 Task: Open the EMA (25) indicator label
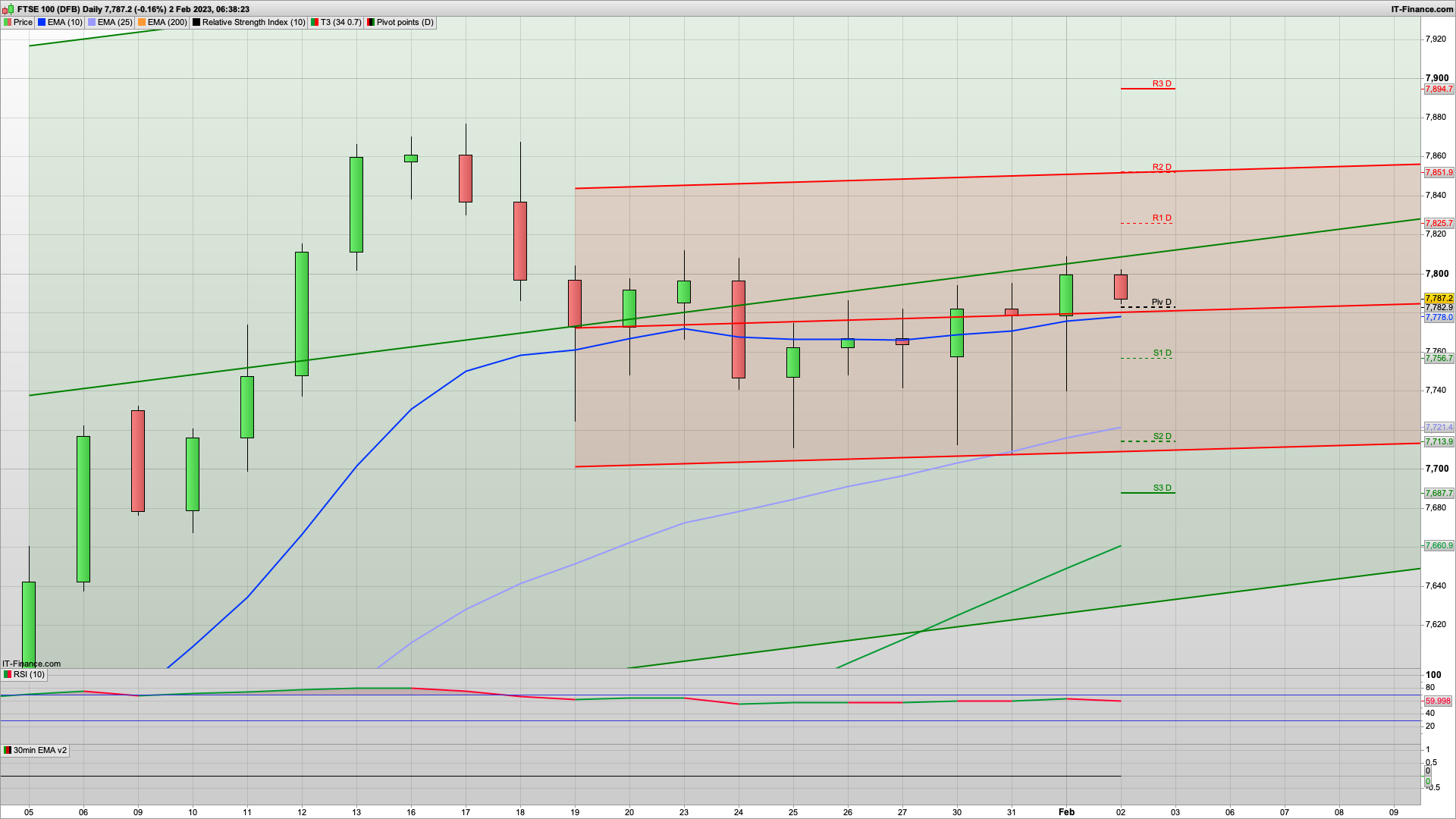[x=115, y=23]
